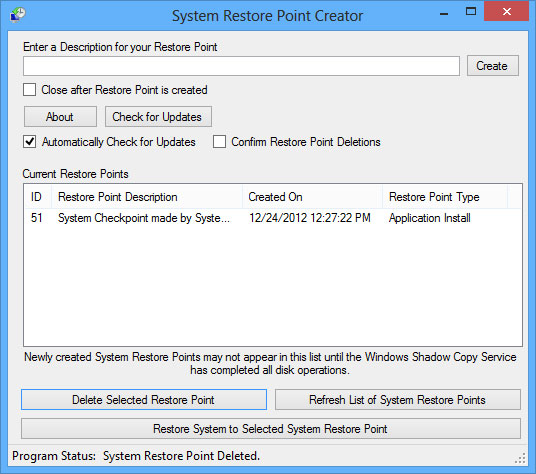Image resolution: width=536 pixels, height=474 pixels.
Task: Focus the restore point description text field
Action: 241,66
